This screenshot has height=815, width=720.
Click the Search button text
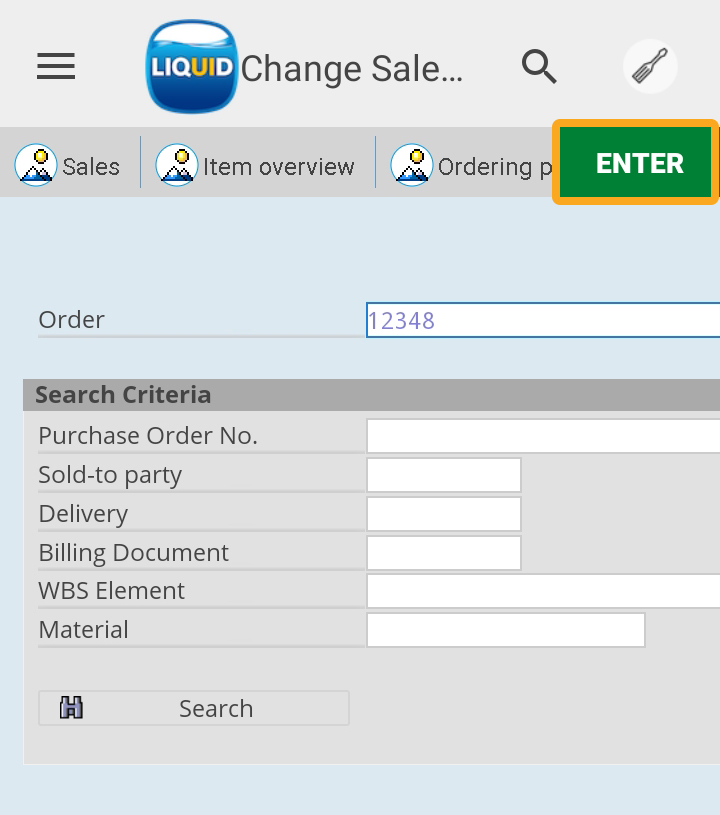(x=216, y=708)
